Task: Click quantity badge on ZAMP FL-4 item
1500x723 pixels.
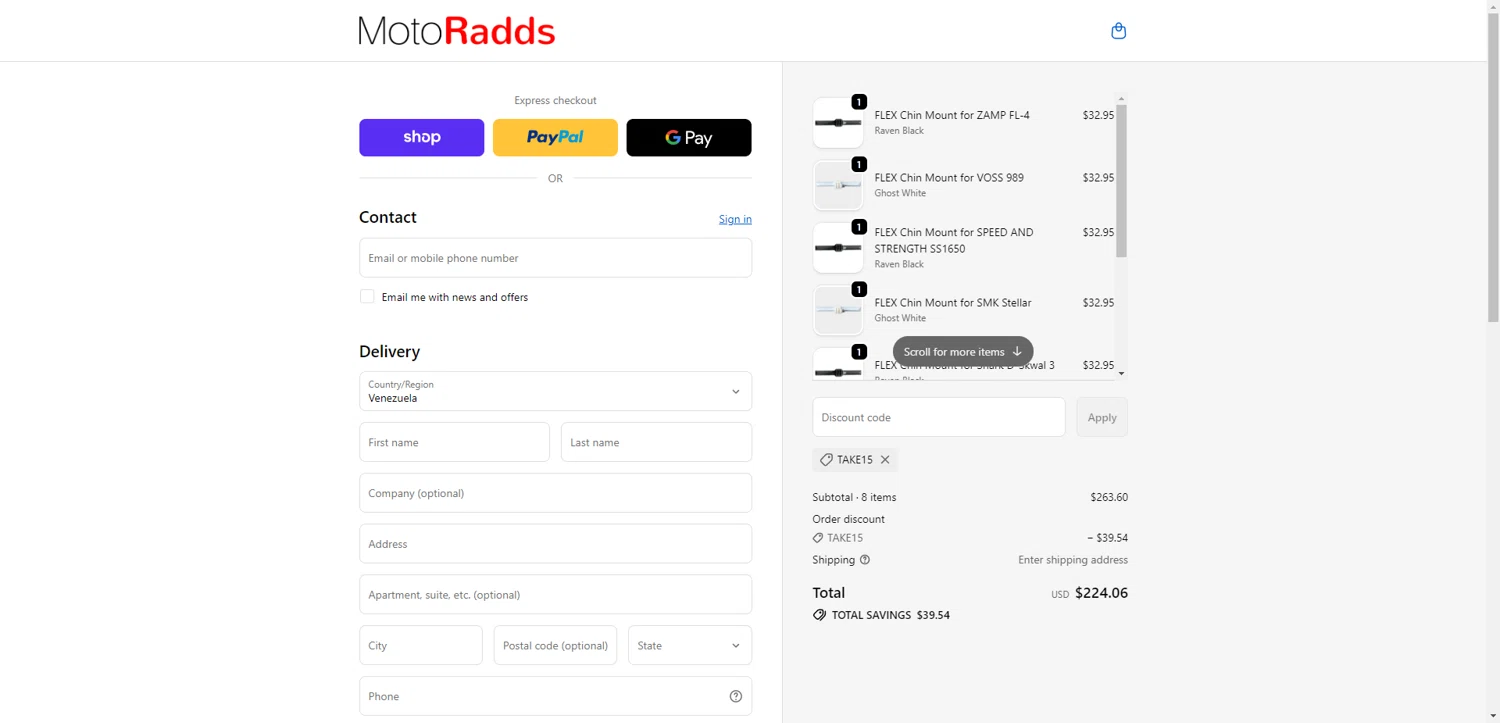Action: point(859,102)
